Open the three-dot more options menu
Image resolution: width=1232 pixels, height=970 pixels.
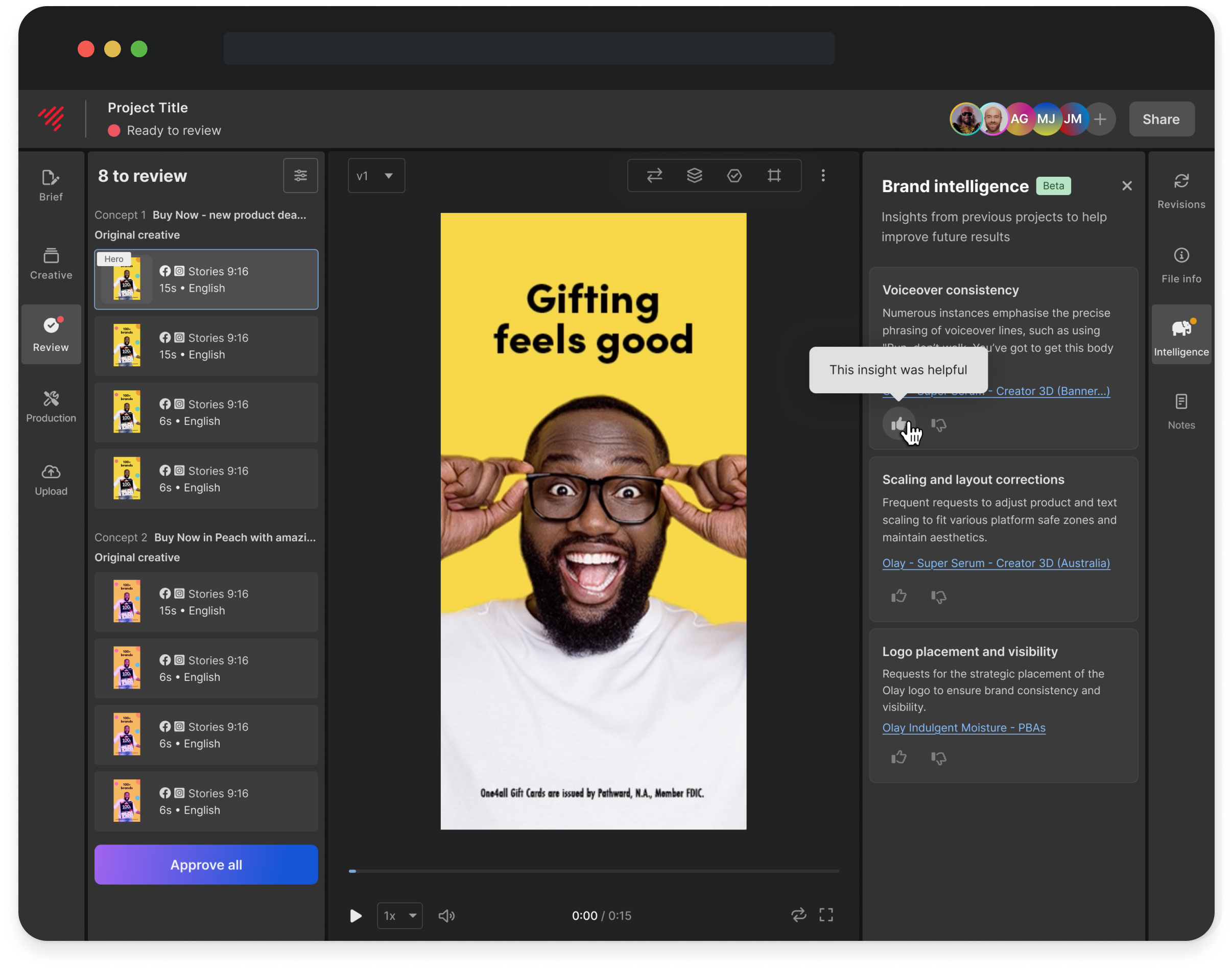coord(823,176)
